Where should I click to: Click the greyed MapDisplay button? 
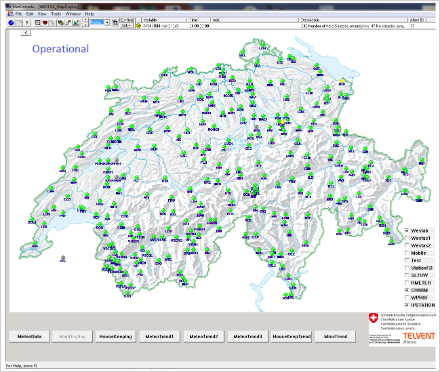[x=72, y=336]
